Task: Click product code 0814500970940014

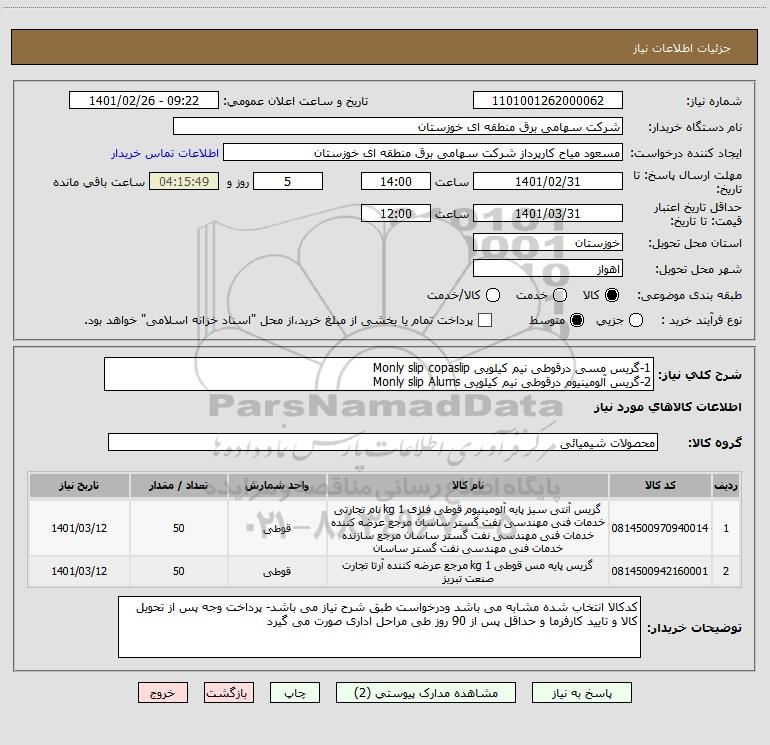Action: (660, 528)
